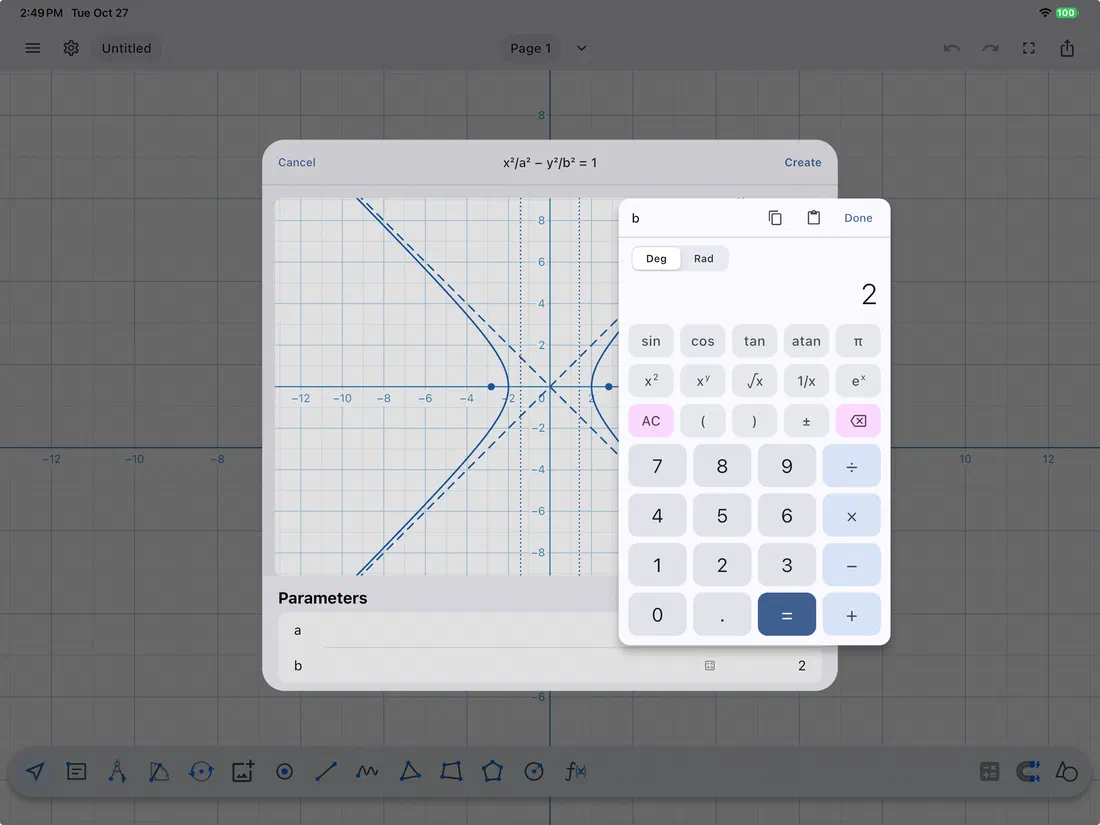
Task: Open the share sheet
Action: (x=1066, y=48)
